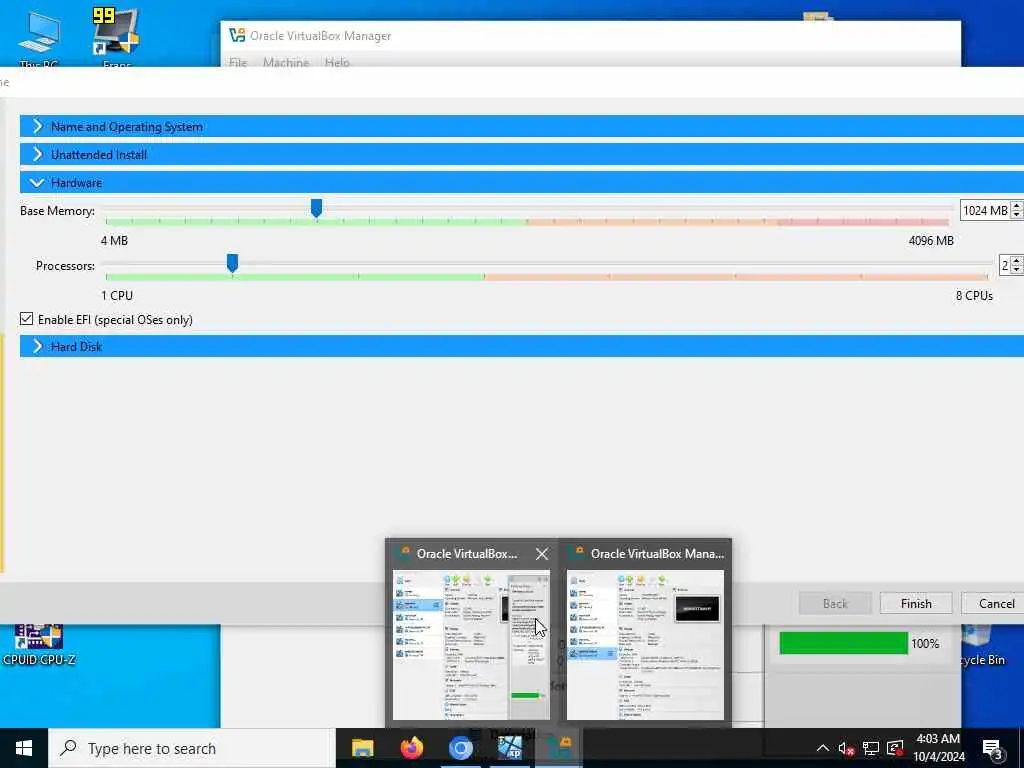Expand the Hard Disk section
Image resolution: width=1024 pixels, height=768 pixels.
pyautogui.click(x=521, y=347)
